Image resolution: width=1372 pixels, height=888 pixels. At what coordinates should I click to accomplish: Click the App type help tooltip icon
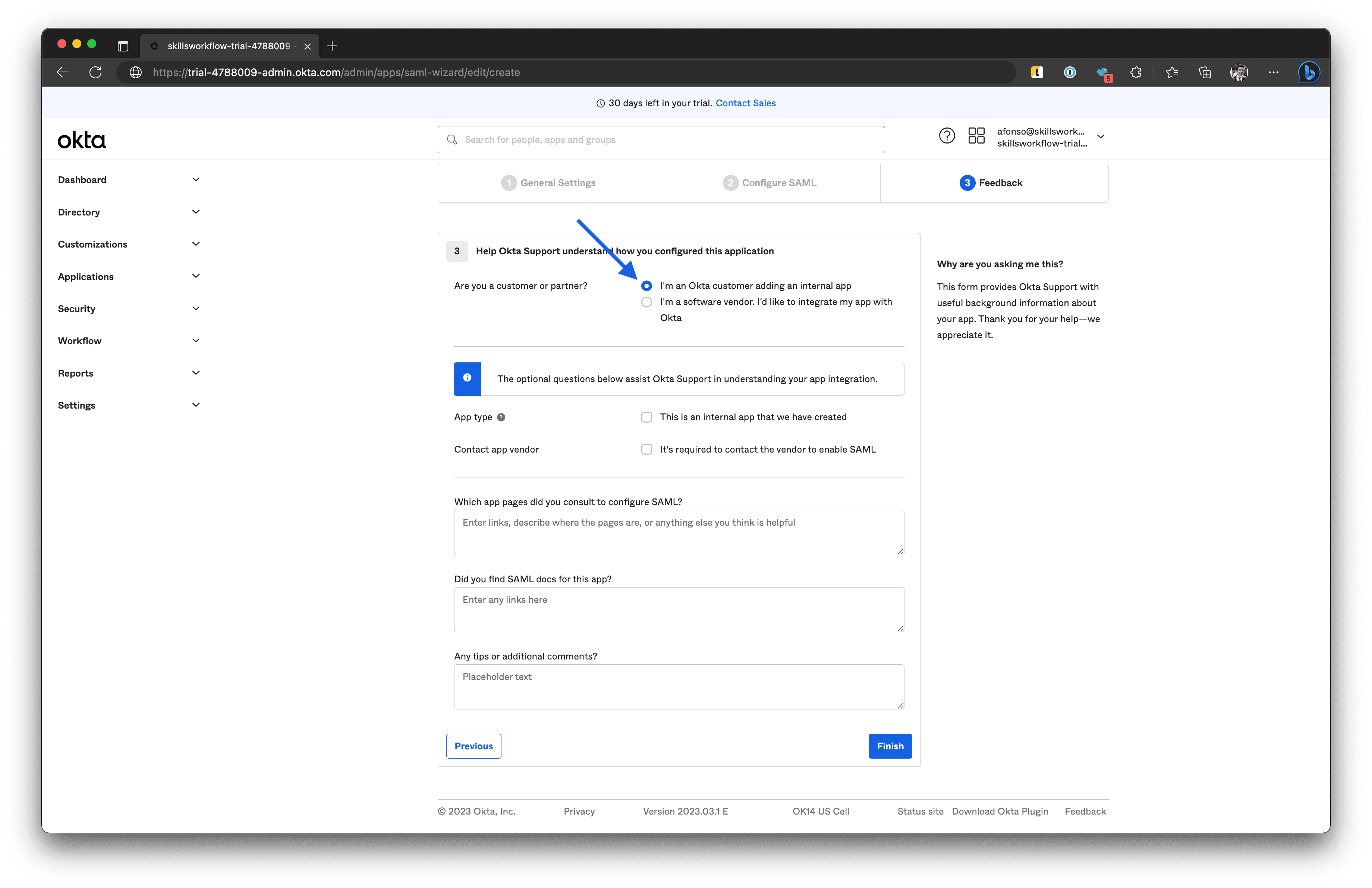pyautogui.click(x=501, y=417)
